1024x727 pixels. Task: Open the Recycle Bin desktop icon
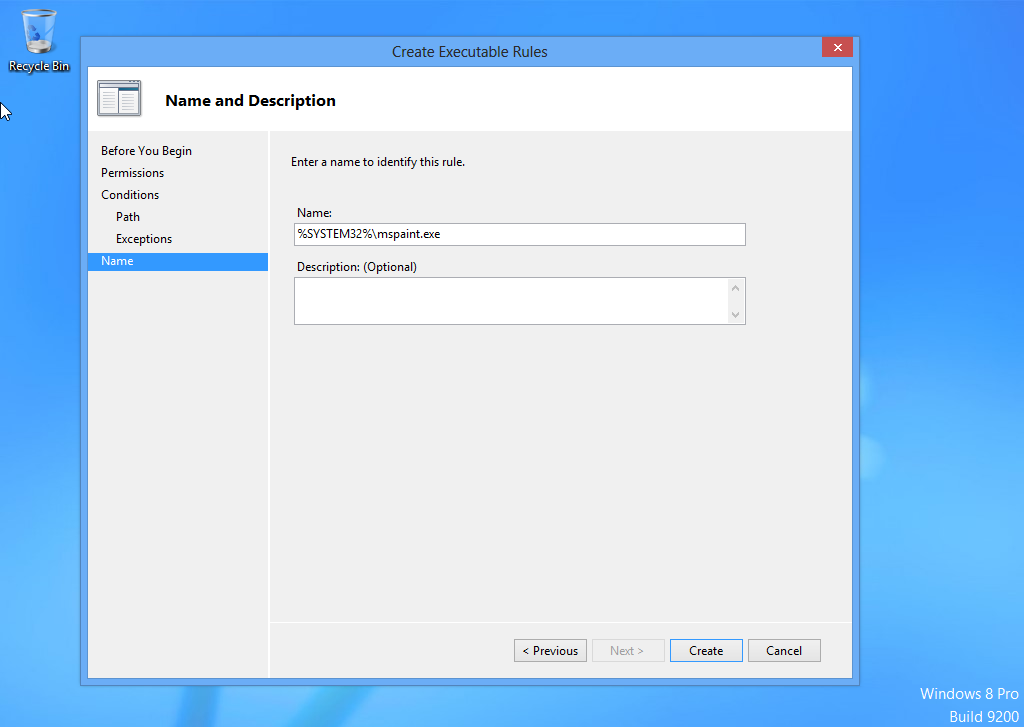[39, 40]
